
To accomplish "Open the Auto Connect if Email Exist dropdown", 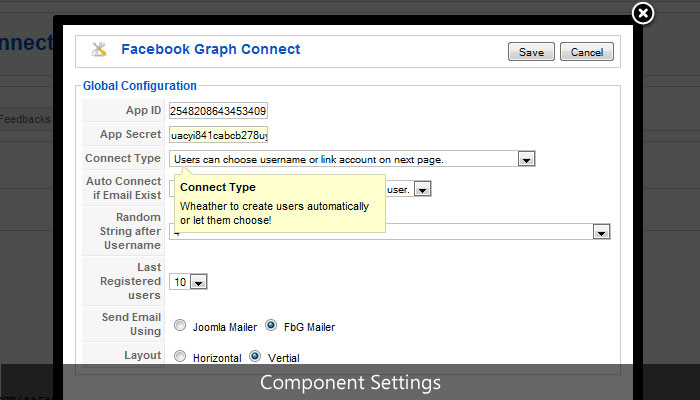I will [x=422, y=189].
